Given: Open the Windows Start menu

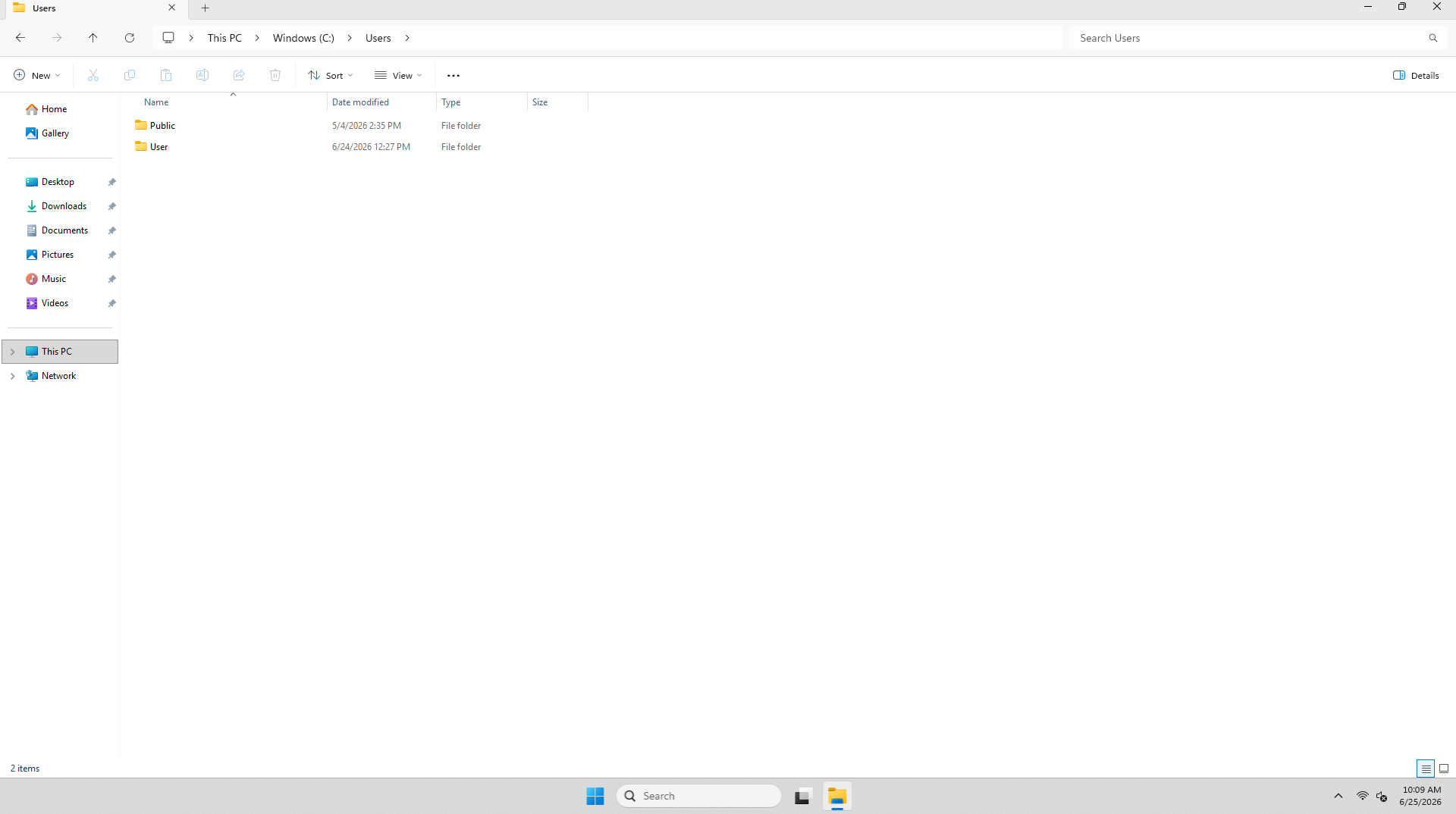Looking at the screenshot, I should coord(595,796).
